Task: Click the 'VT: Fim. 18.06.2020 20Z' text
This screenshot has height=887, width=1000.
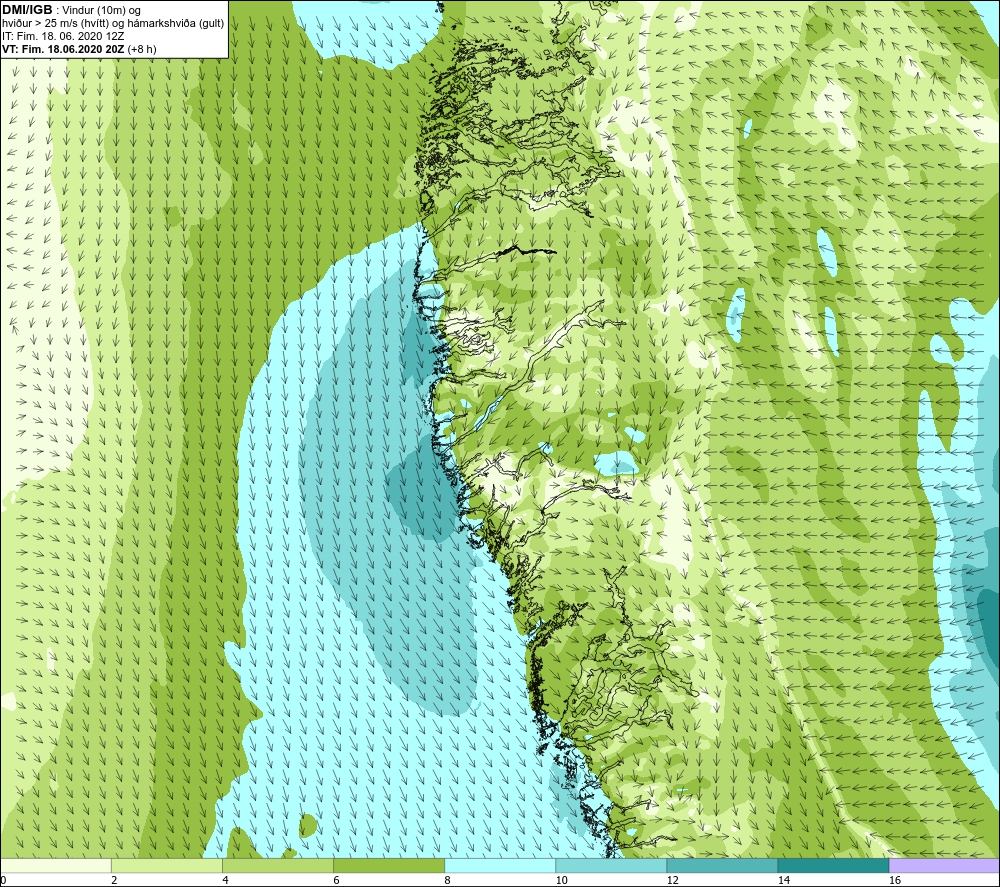Action: click(x=63, y=49)
